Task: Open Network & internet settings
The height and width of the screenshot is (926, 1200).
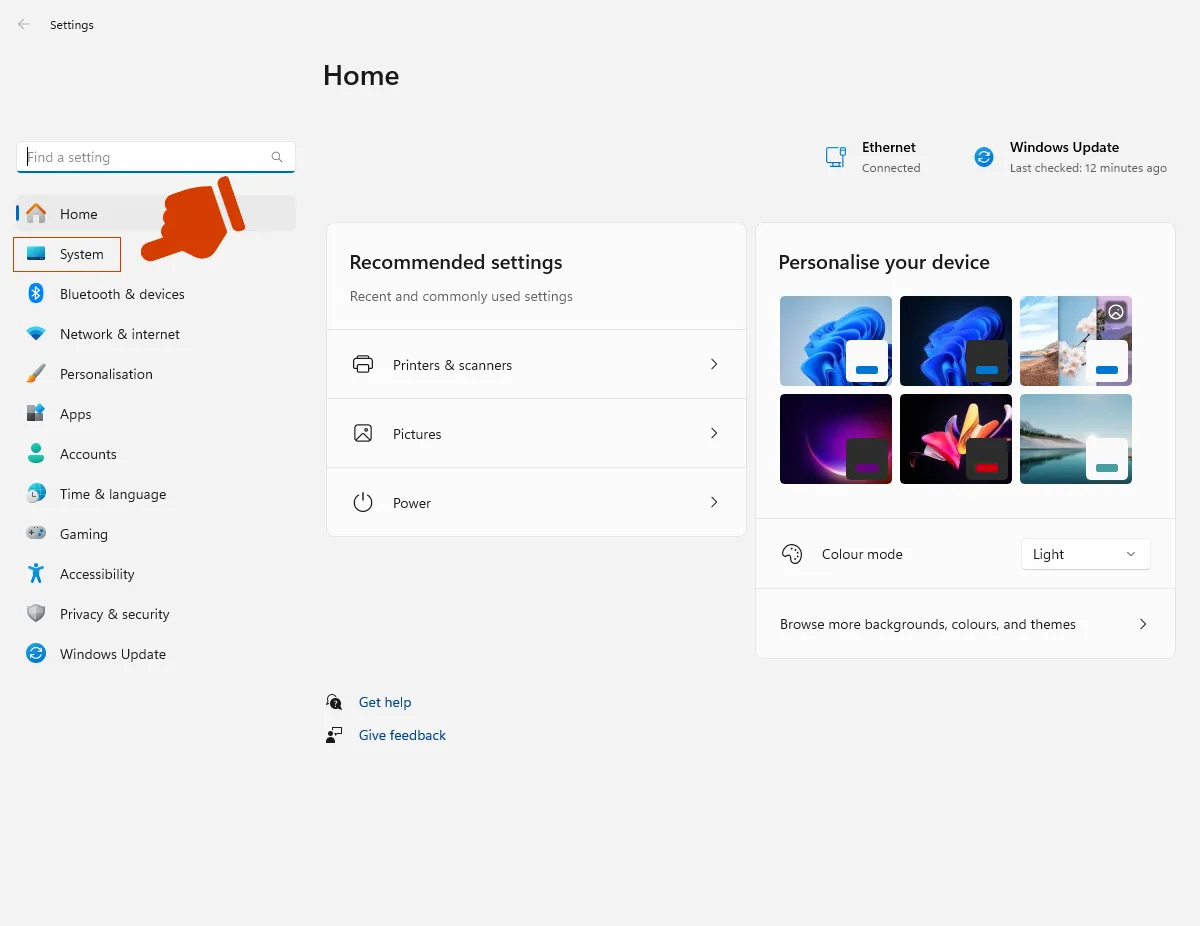Action: tap(156, 333)
